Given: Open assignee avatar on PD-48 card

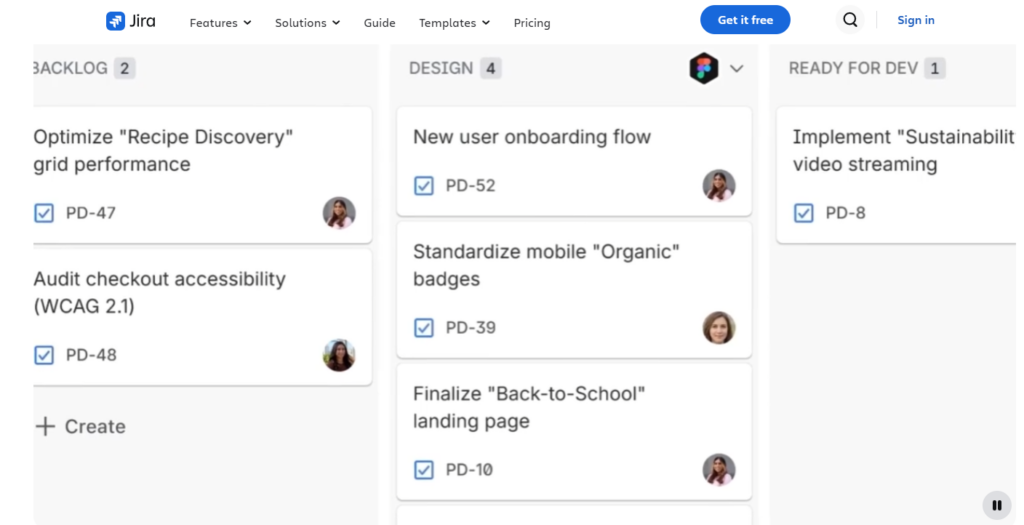Looking at the screenshot, I should coord(339,355).
